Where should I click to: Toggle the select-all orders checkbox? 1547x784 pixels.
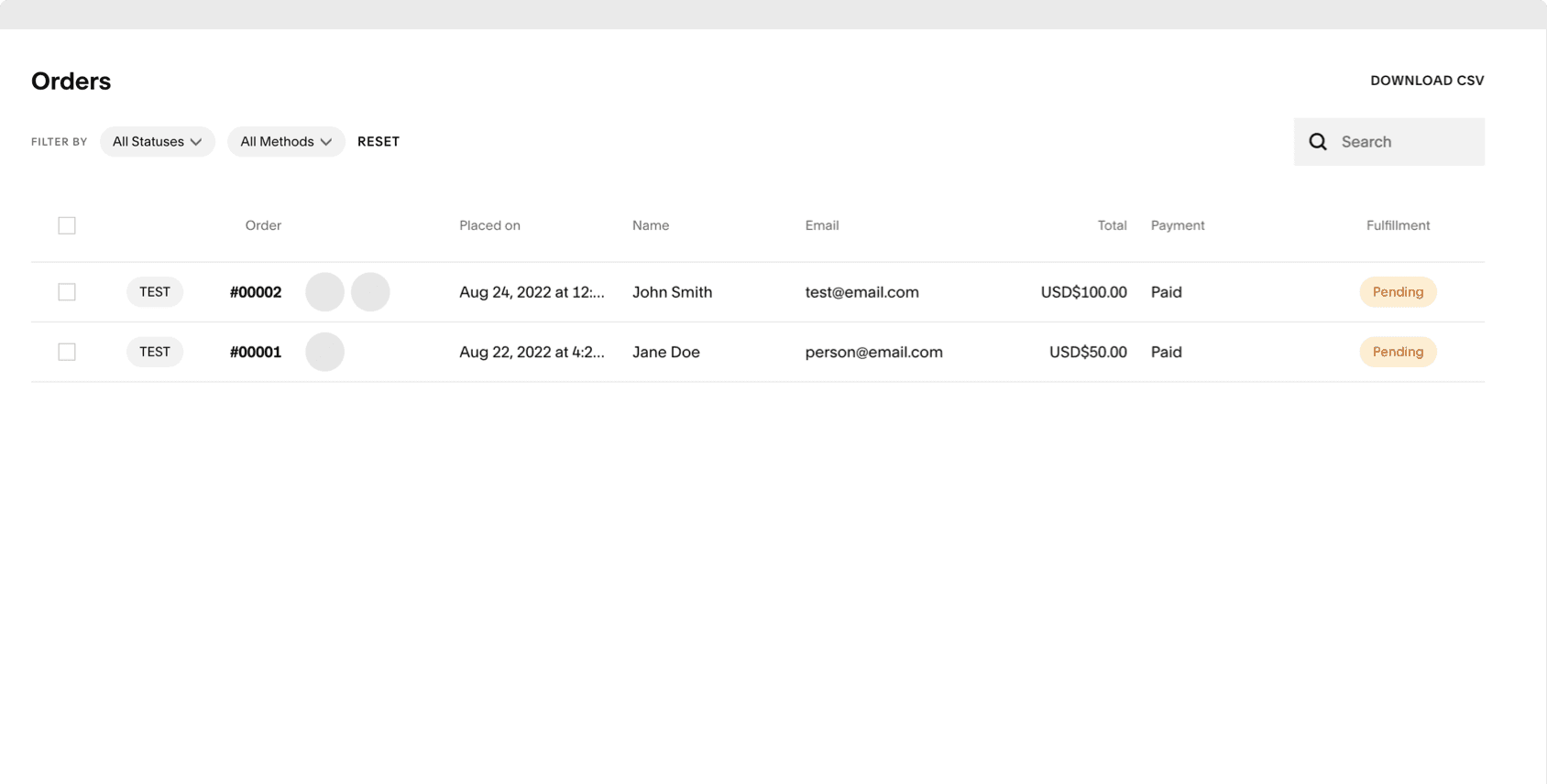coord(67,225)
